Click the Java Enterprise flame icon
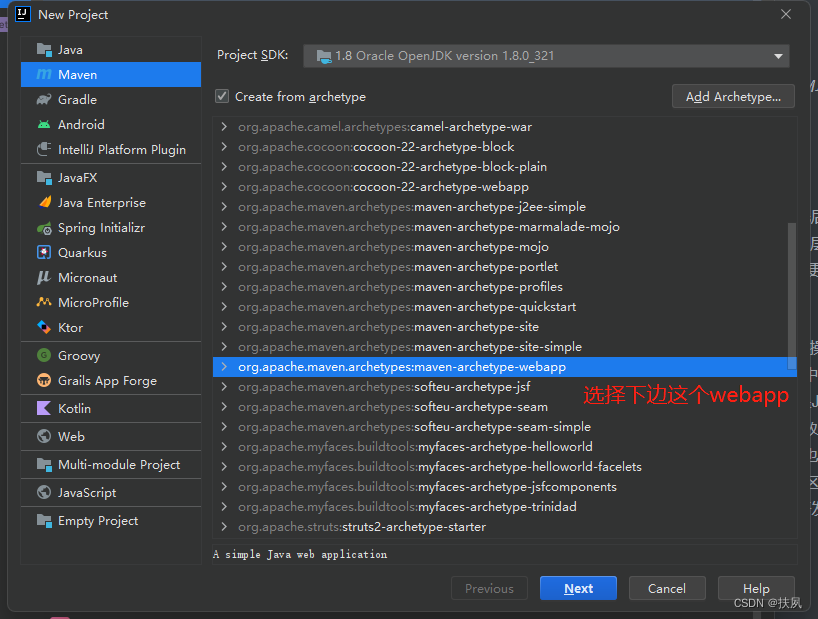 [44, 202]
